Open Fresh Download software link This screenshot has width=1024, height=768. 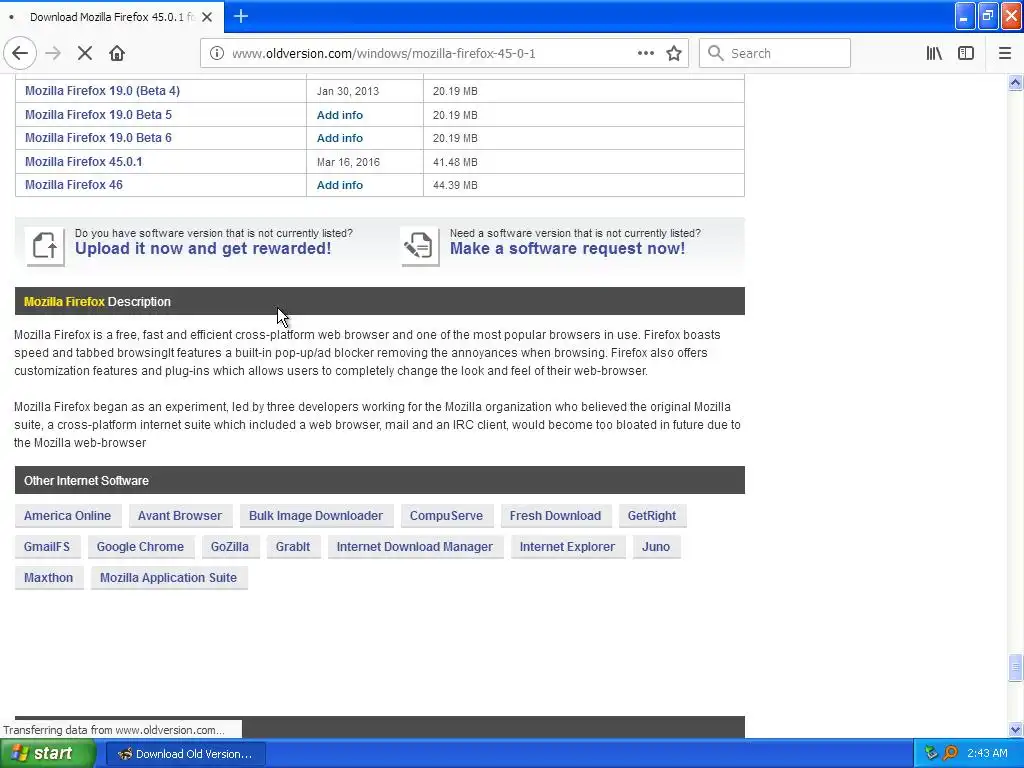[555, 515]
